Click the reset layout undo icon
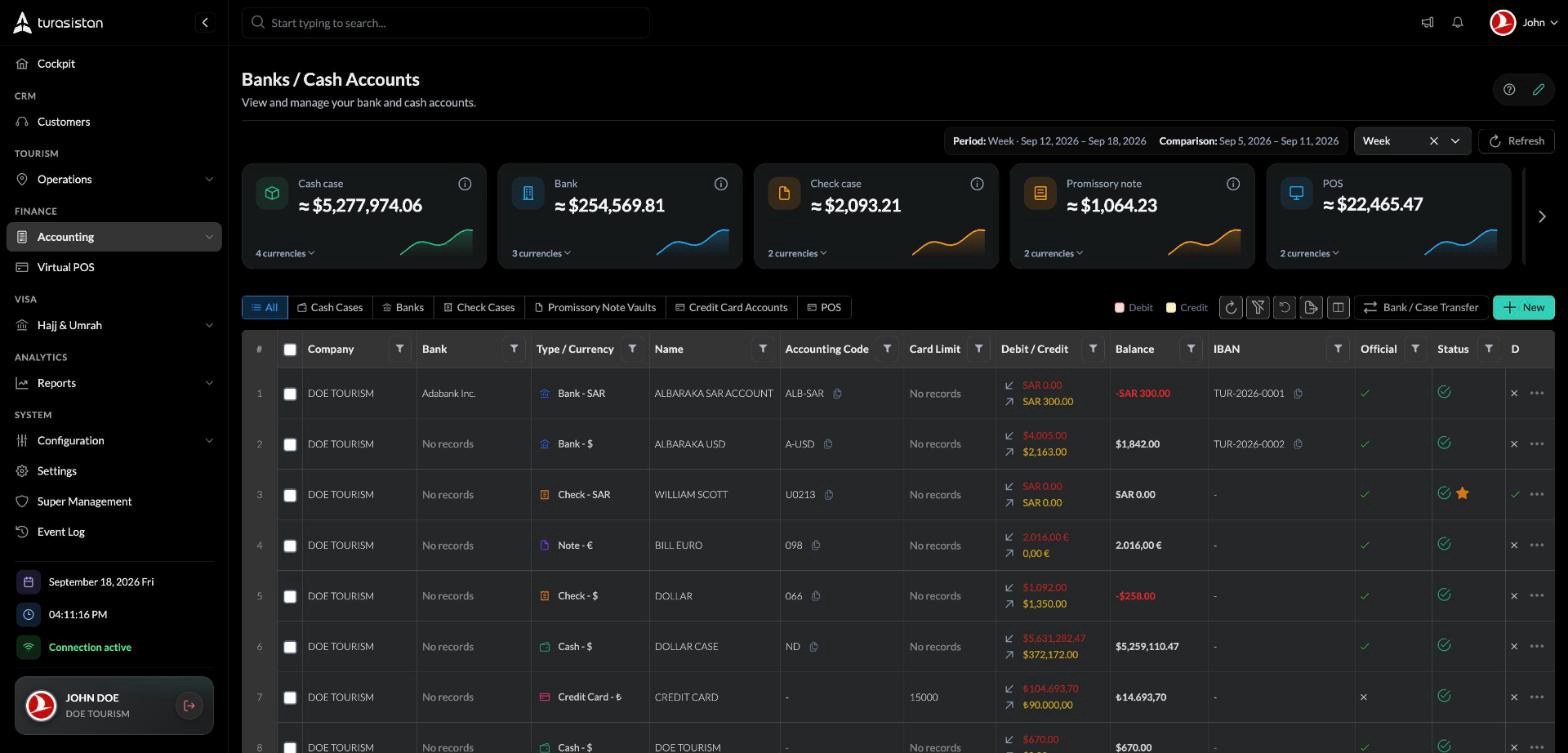 [1284, 308]
